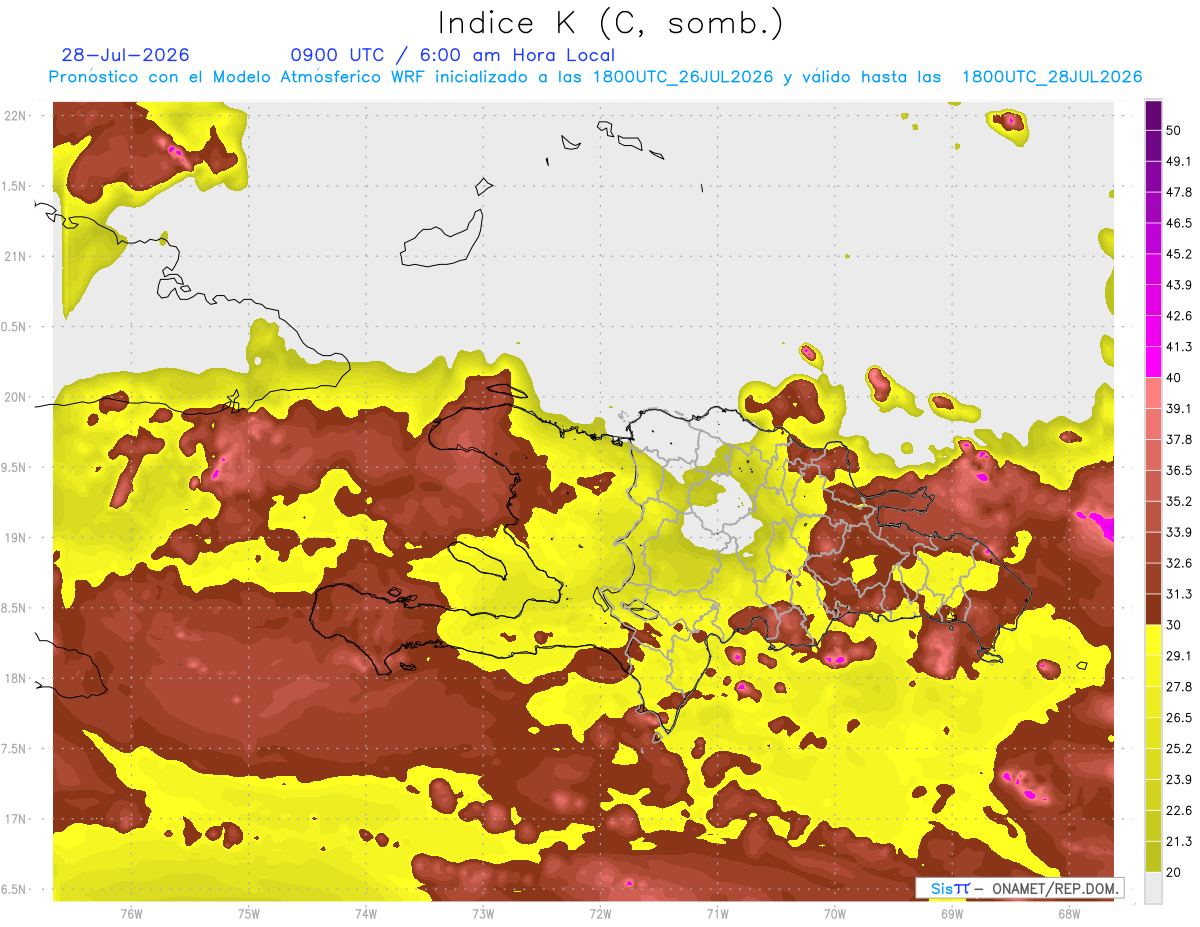Pick the olive swatch between 20 and 21.3
Image resolution: width=1200 pixels, height=927 pixels.
click(x=1154, y=857)
